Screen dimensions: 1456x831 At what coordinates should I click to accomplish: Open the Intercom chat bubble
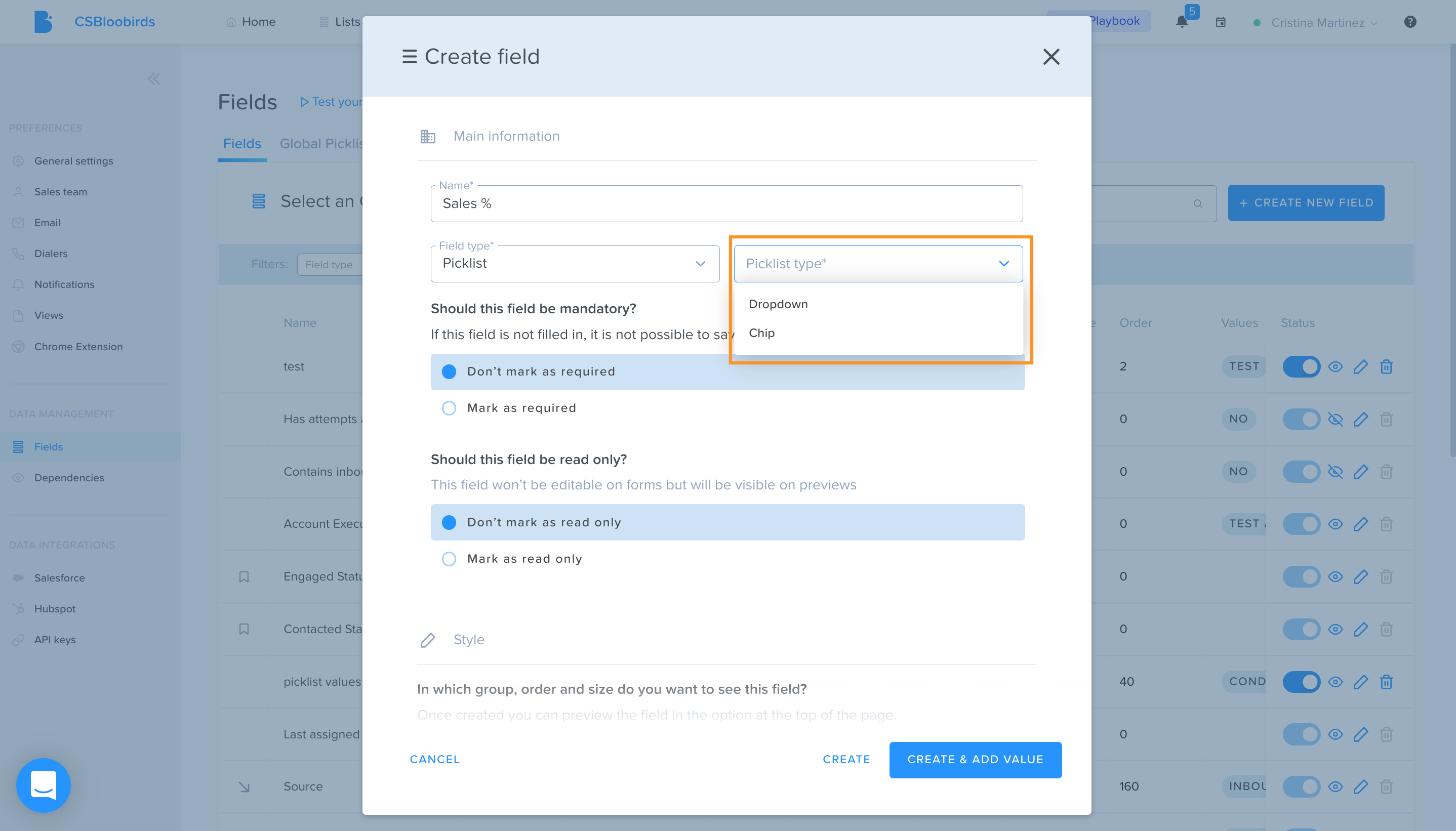click(x=44, y=785)
